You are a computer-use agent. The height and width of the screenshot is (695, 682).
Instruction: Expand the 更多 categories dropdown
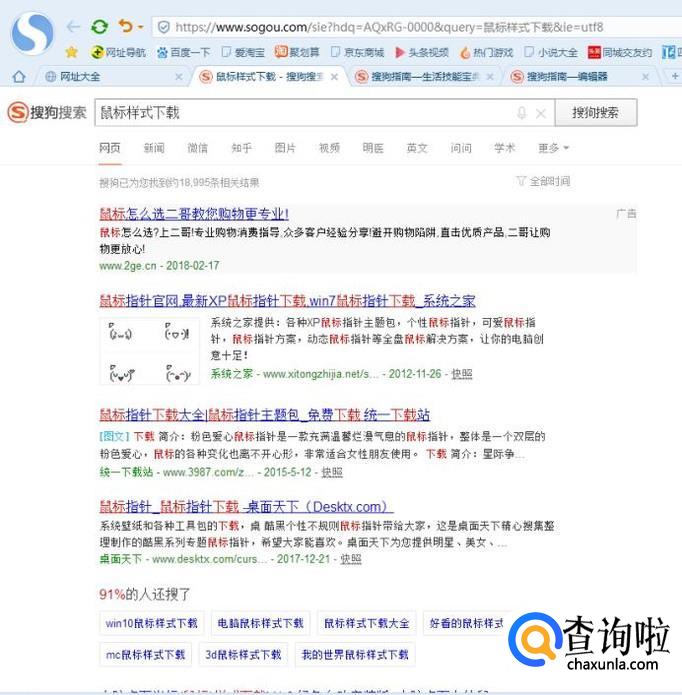point(553,148)
